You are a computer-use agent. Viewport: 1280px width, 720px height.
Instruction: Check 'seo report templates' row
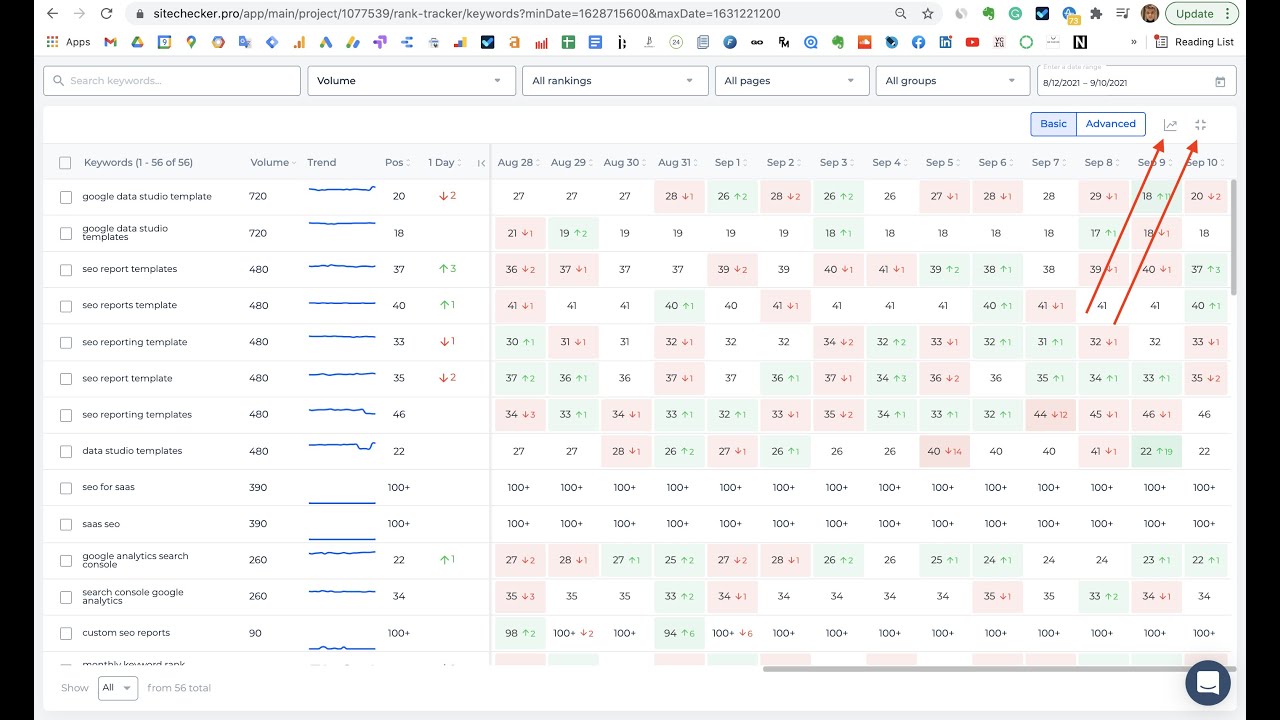66,270
